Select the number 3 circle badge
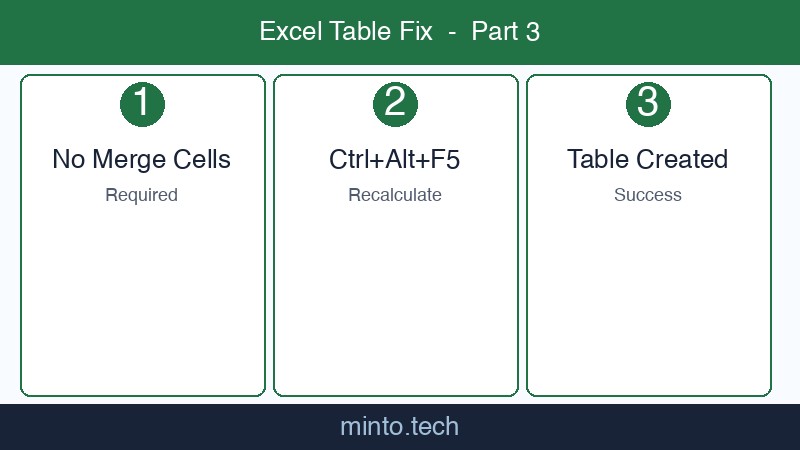The height and width of the screenshot is (450, 800). click(x=648, y=104)
